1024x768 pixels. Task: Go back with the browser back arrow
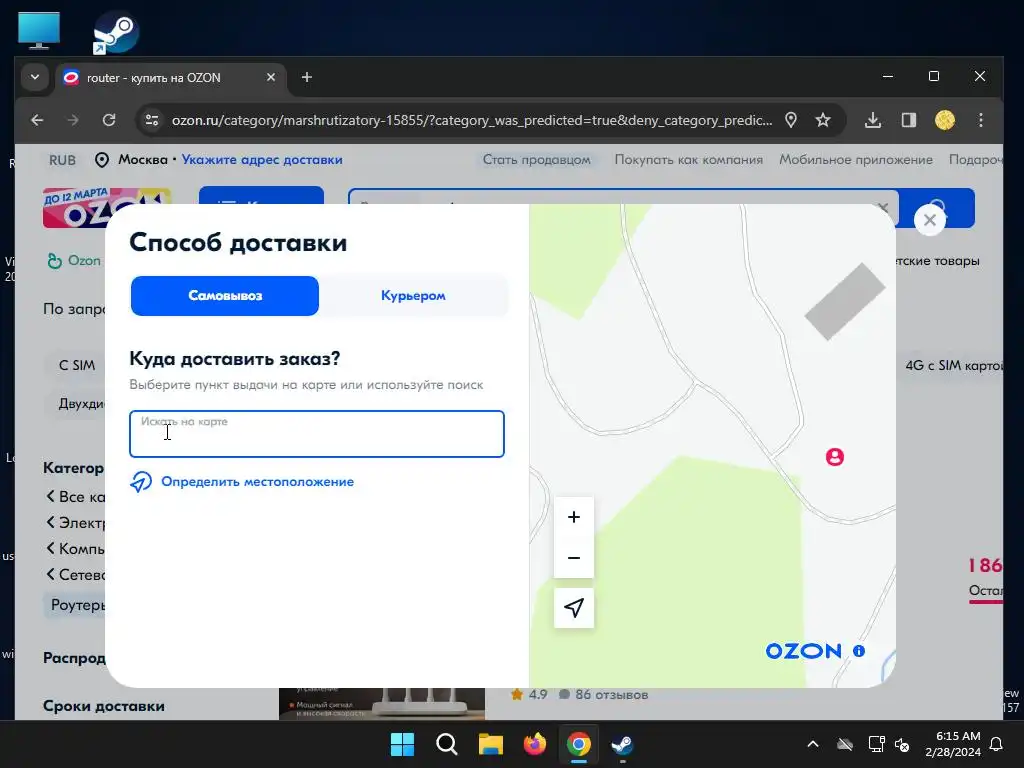37,120
